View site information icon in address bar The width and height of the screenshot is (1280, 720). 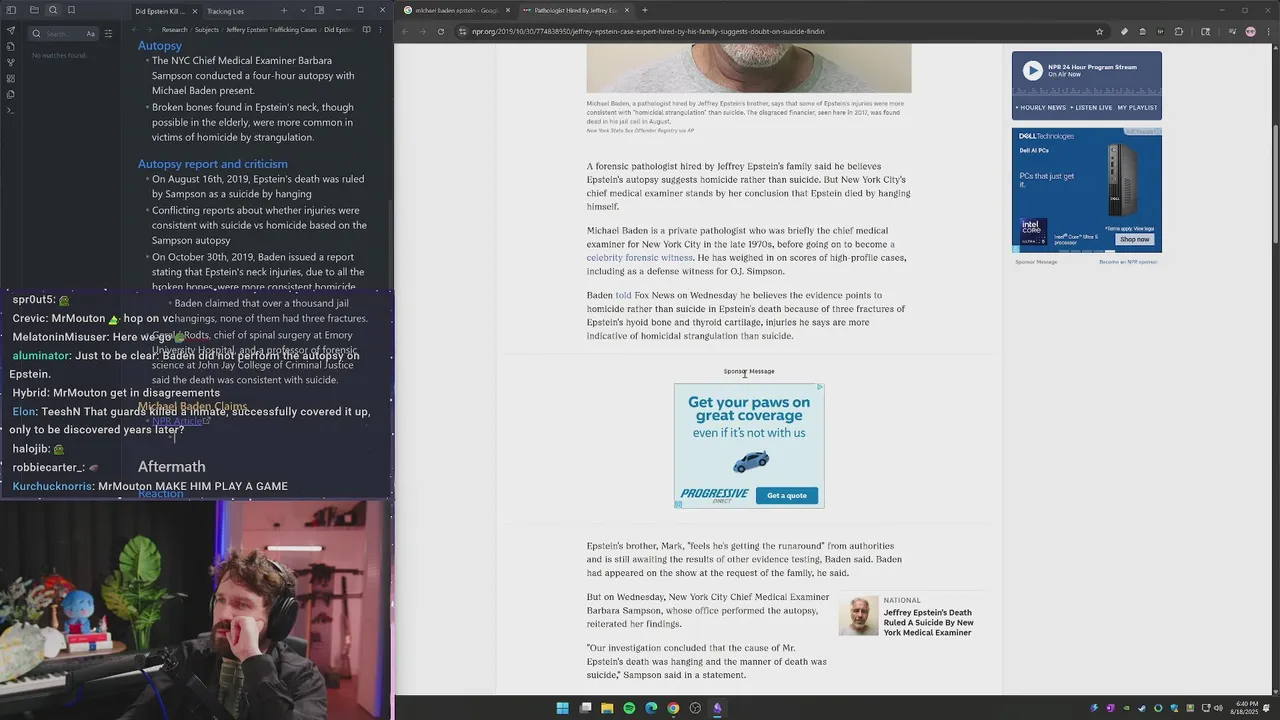coord(463,31)
